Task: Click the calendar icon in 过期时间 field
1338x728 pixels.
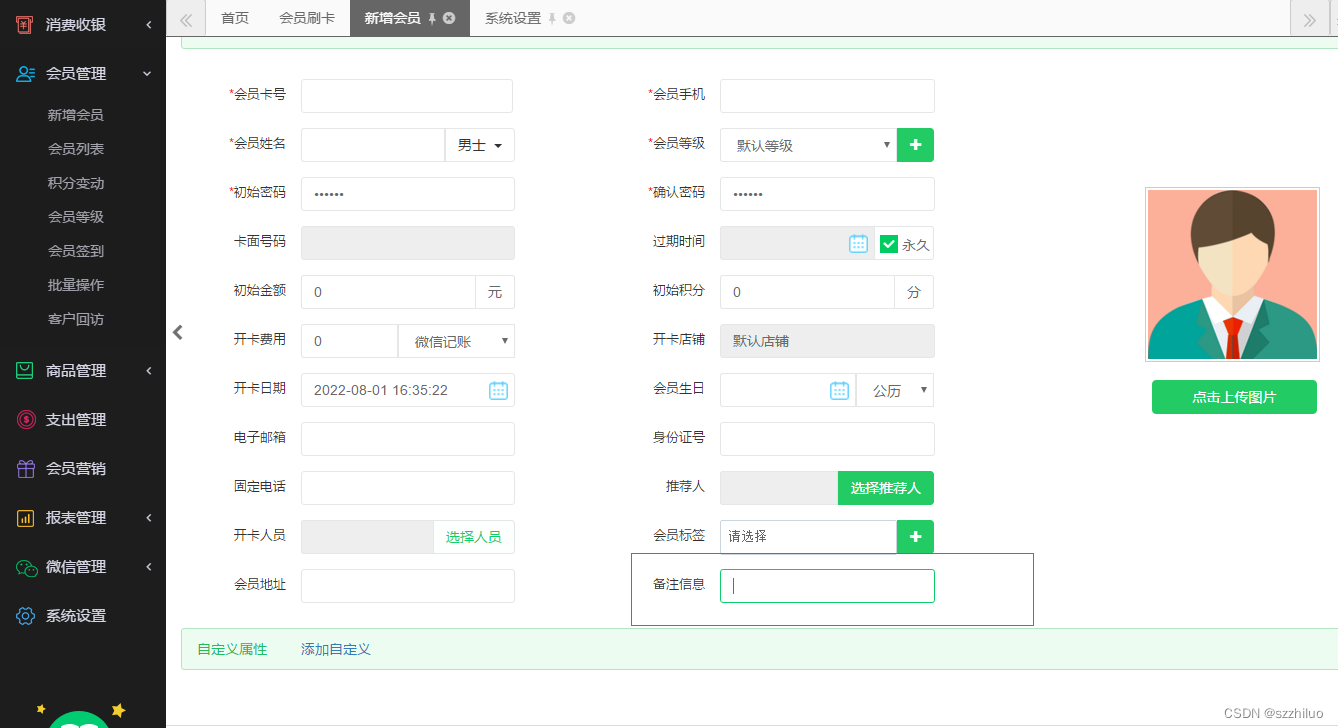Action: (858, 243)
